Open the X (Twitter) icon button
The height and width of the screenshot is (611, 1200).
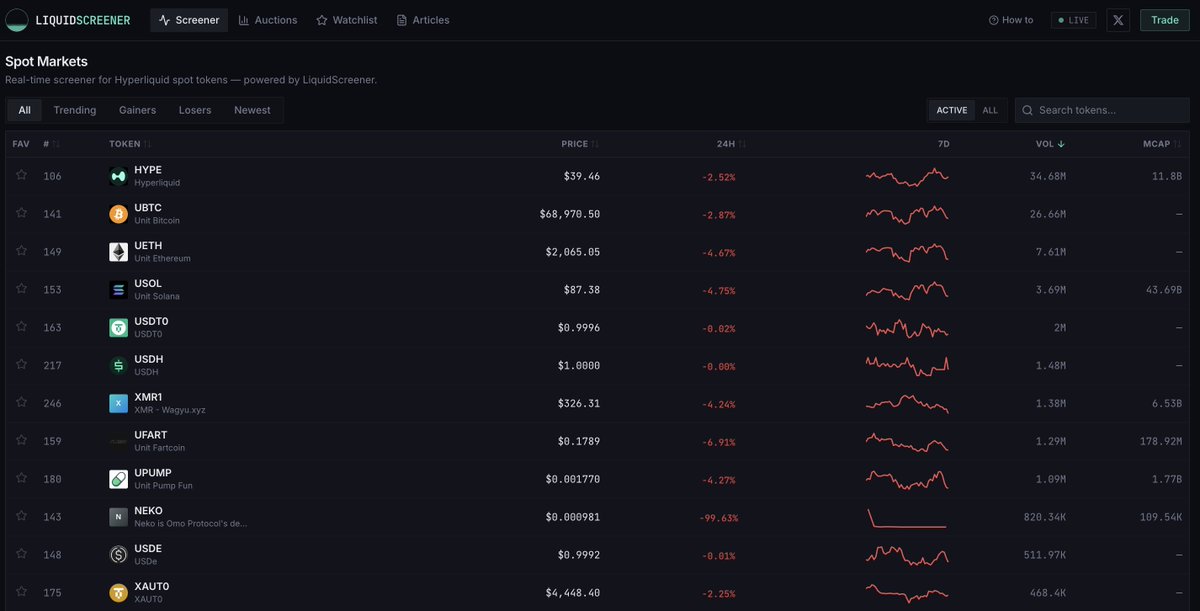point(1118,20)
